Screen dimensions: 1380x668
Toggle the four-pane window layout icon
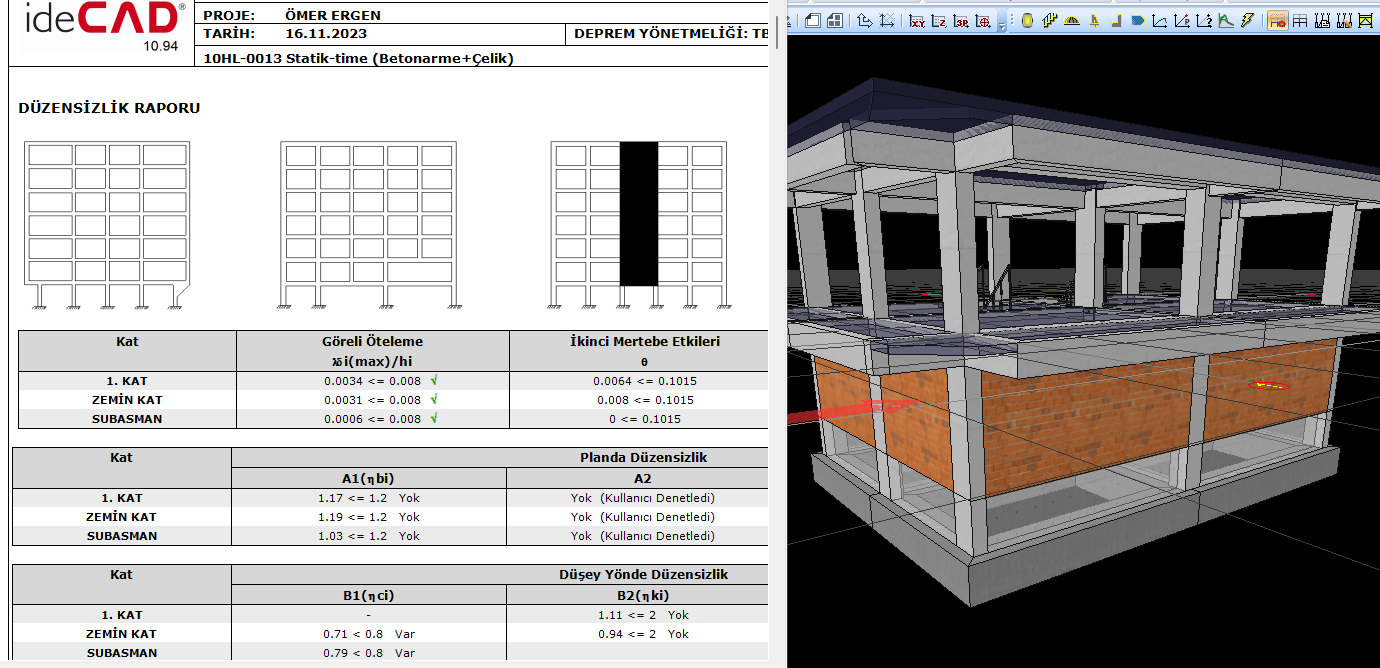[x=834, y=21]
